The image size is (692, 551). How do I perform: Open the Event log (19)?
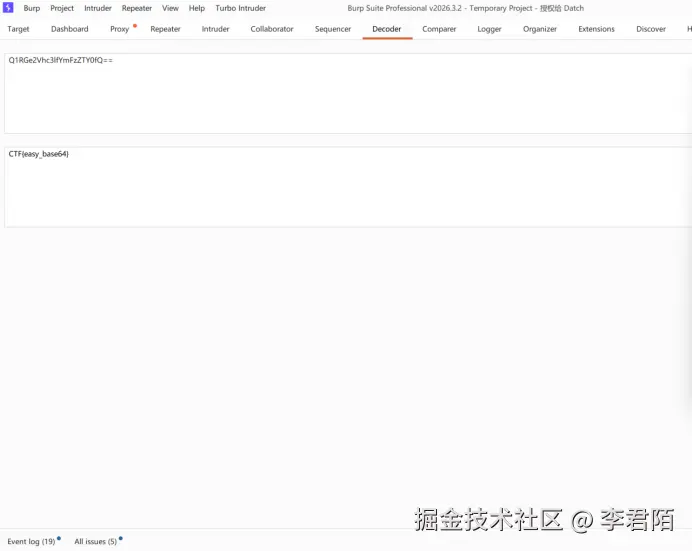(31, 541)
